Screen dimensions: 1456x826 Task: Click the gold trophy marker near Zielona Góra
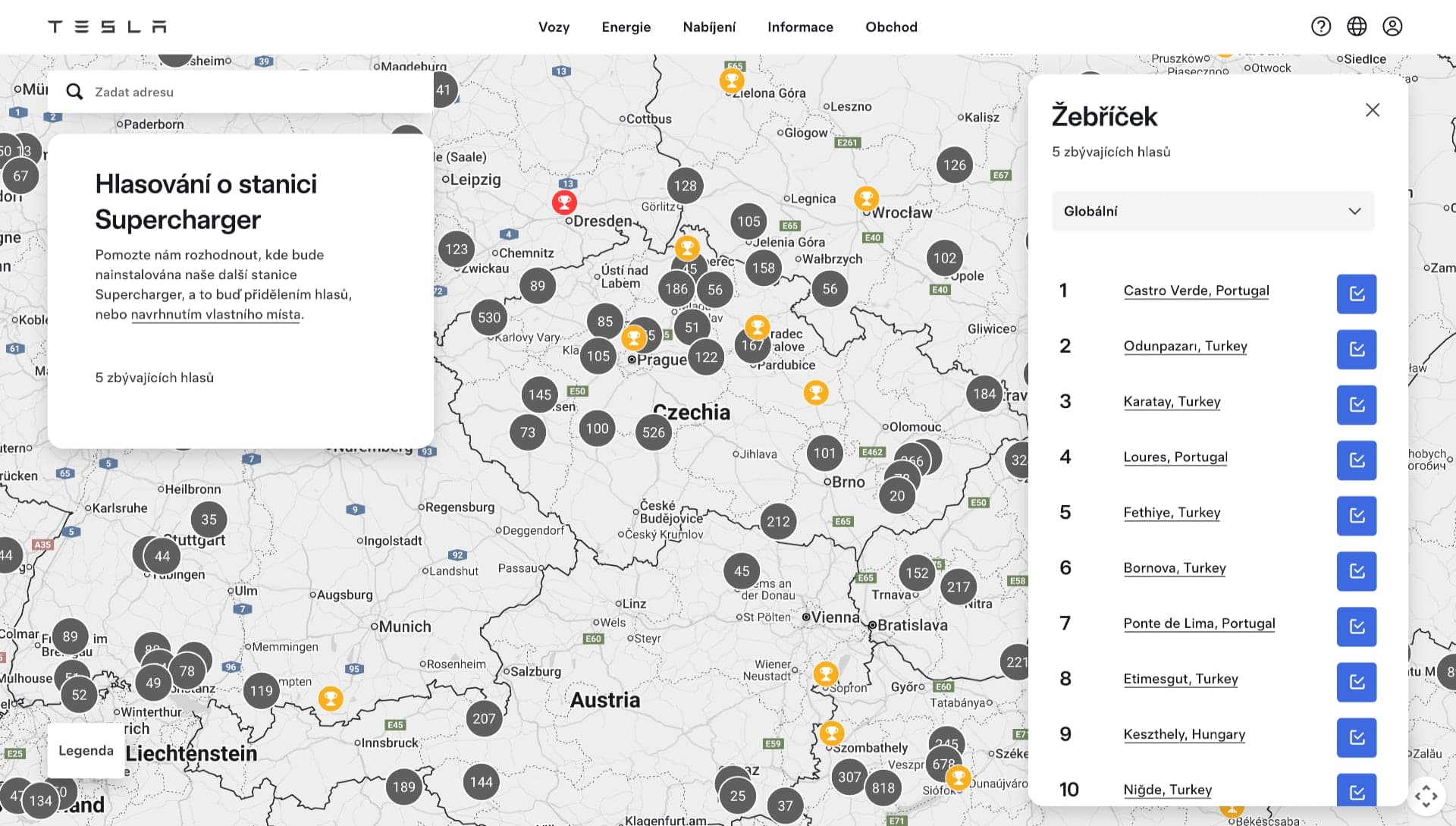(732, 79)
